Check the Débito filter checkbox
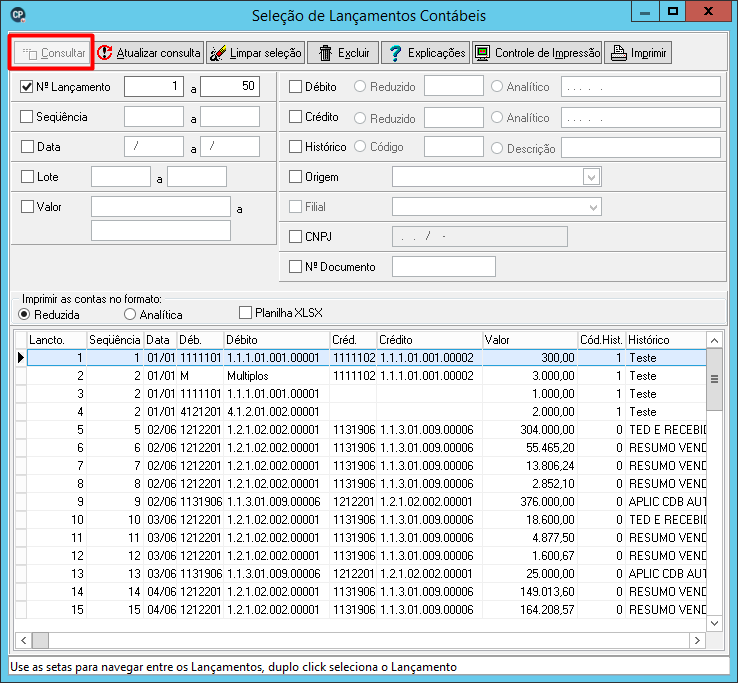This screenshot has height=683, width=738. click(x=295, y=87)
